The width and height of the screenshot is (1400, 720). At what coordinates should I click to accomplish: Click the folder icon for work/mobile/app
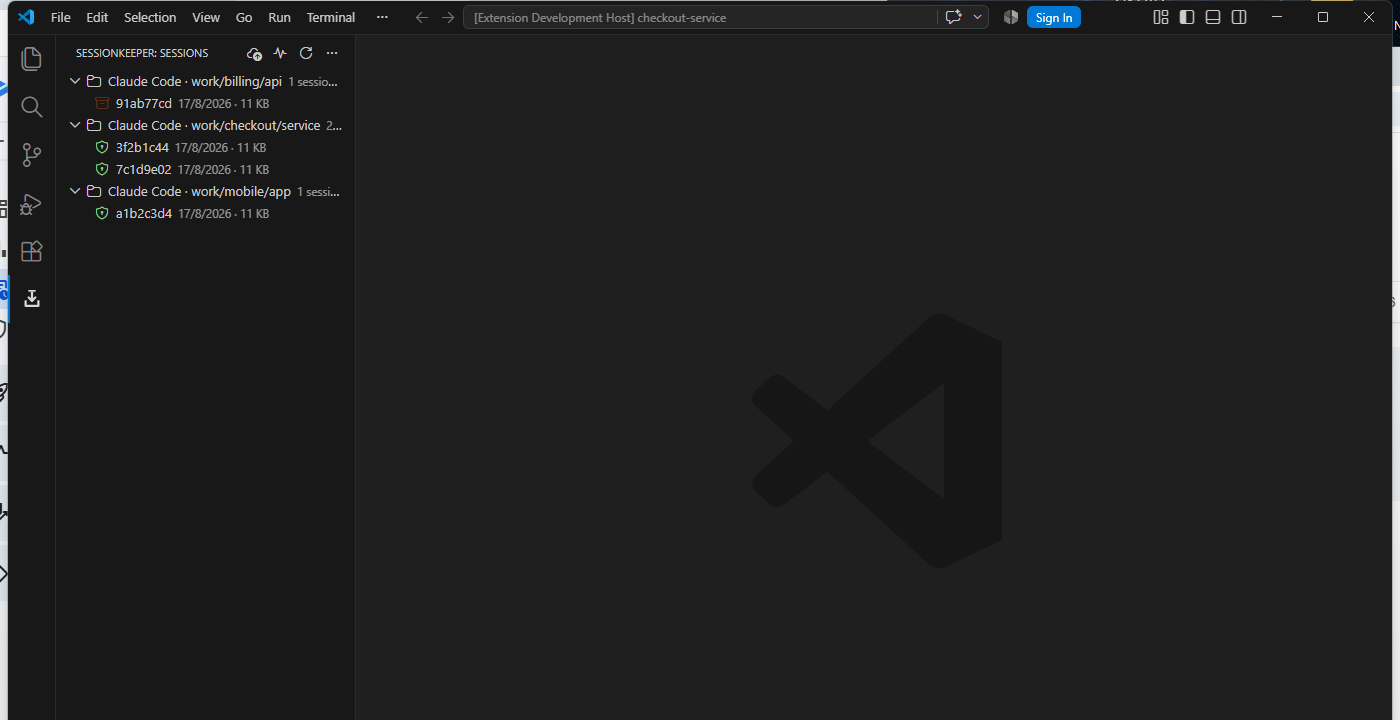94,191
